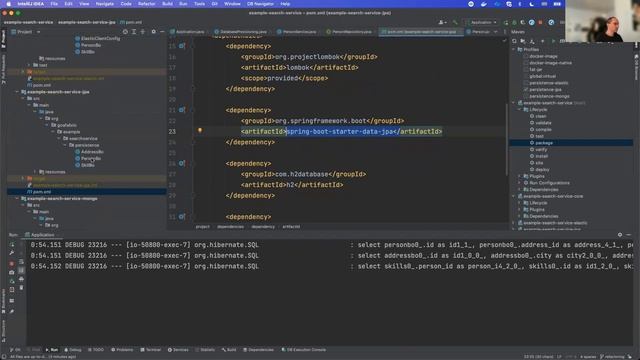The image size is (640, 360).
Task: Click the rerun Application icon in Run panel
Action: 12,244
